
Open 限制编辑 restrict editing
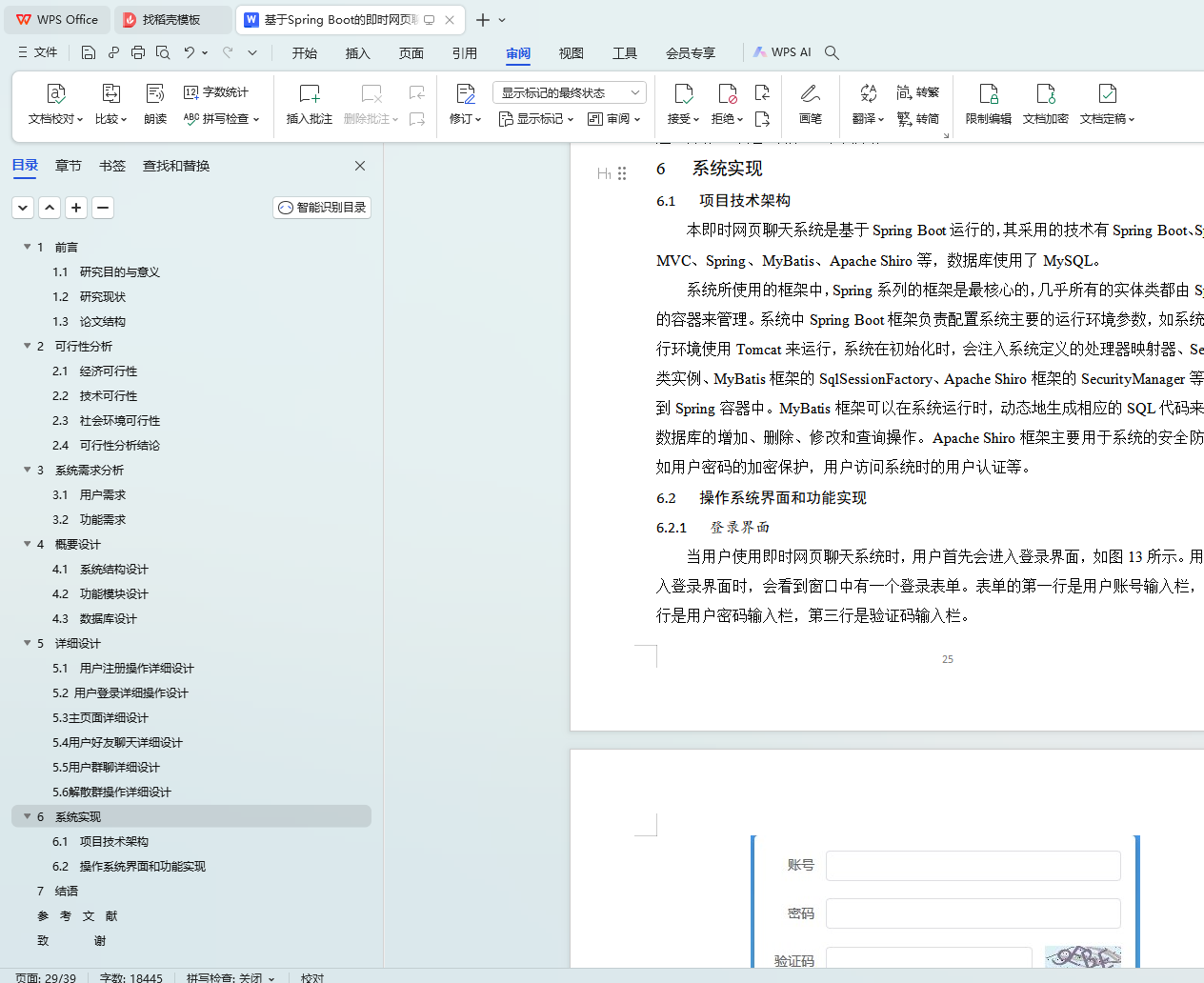pyautogui.click(x=989, y=105)
